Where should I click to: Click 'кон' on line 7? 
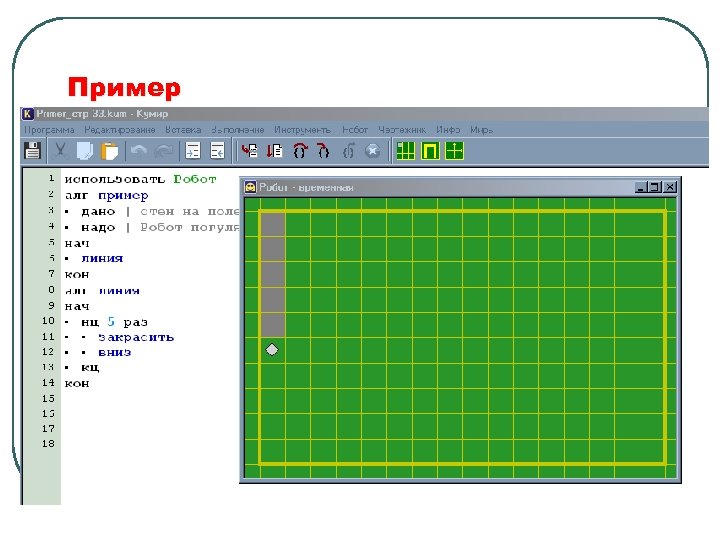pos(77,275)
